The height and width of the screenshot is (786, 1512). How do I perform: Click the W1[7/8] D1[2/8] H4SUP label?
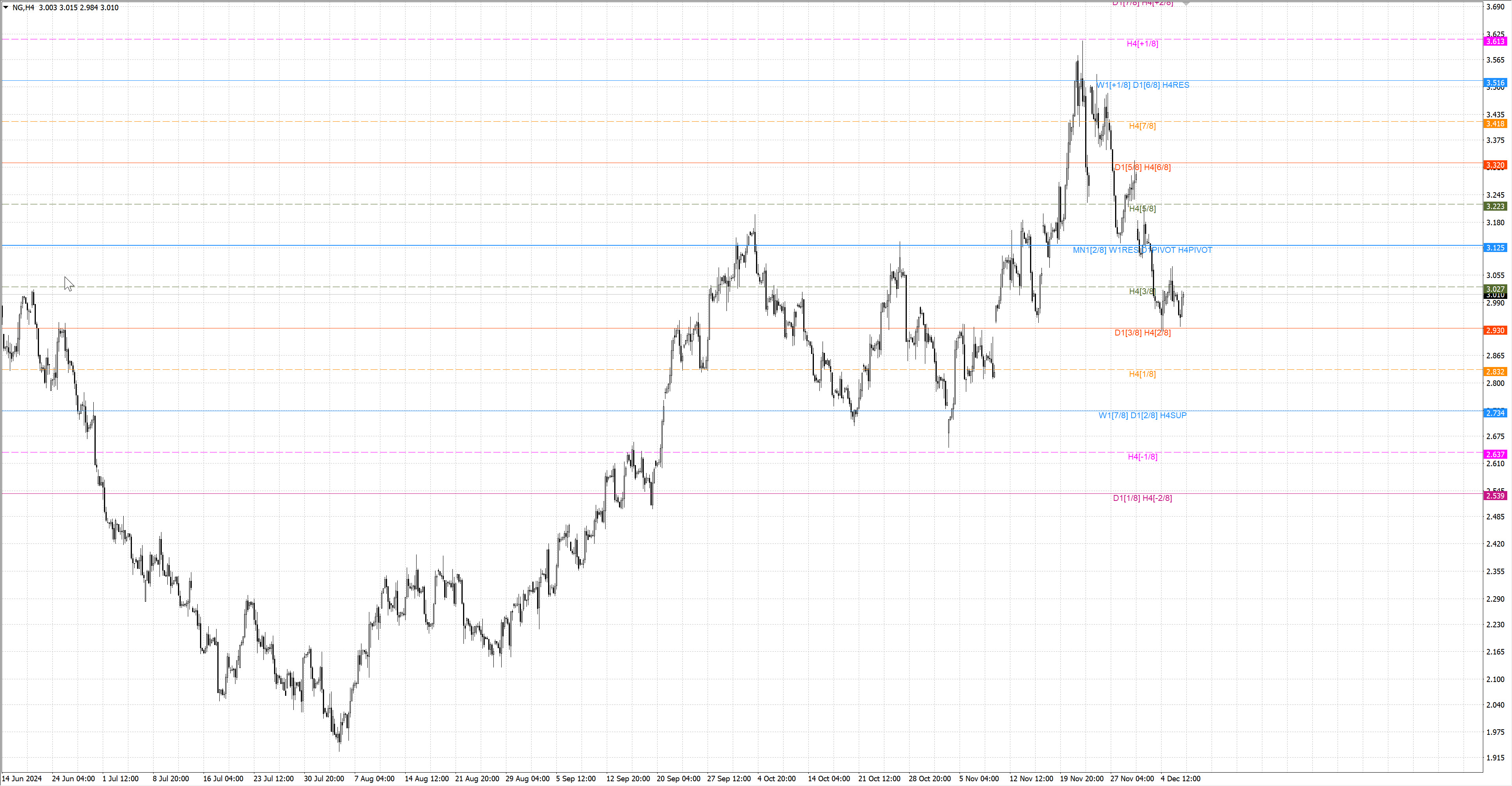pyautogui.click(x=1142, y=415)
